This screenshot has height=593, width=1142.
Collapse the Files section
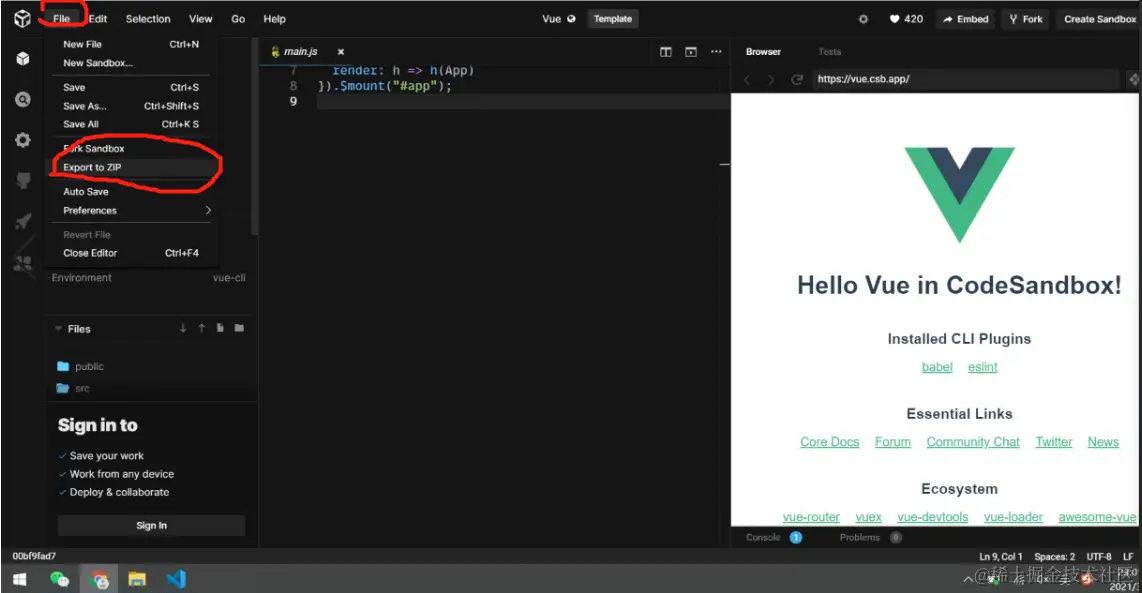pos(58,329)
